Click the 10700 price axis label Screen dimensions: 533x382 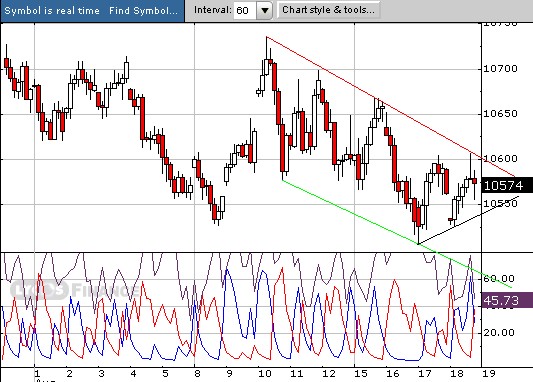tap(500, 69)
